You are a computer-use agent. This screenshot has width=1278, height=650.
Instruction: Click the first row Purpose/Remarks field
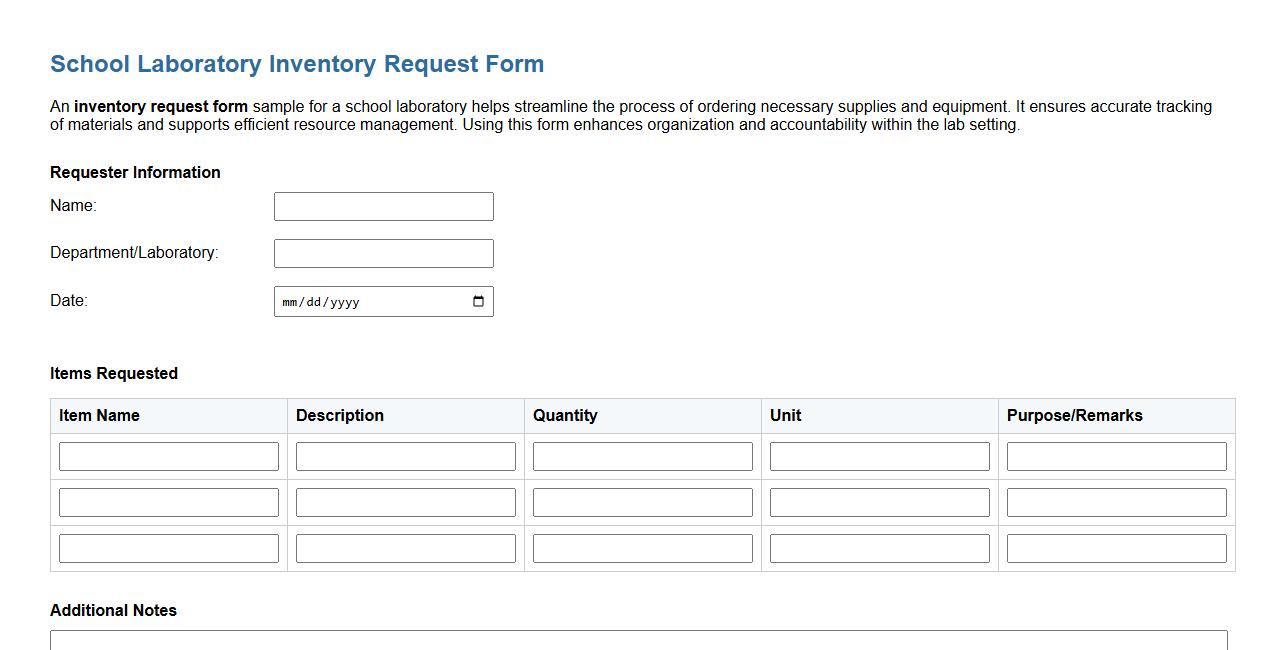click(1116, 455)
